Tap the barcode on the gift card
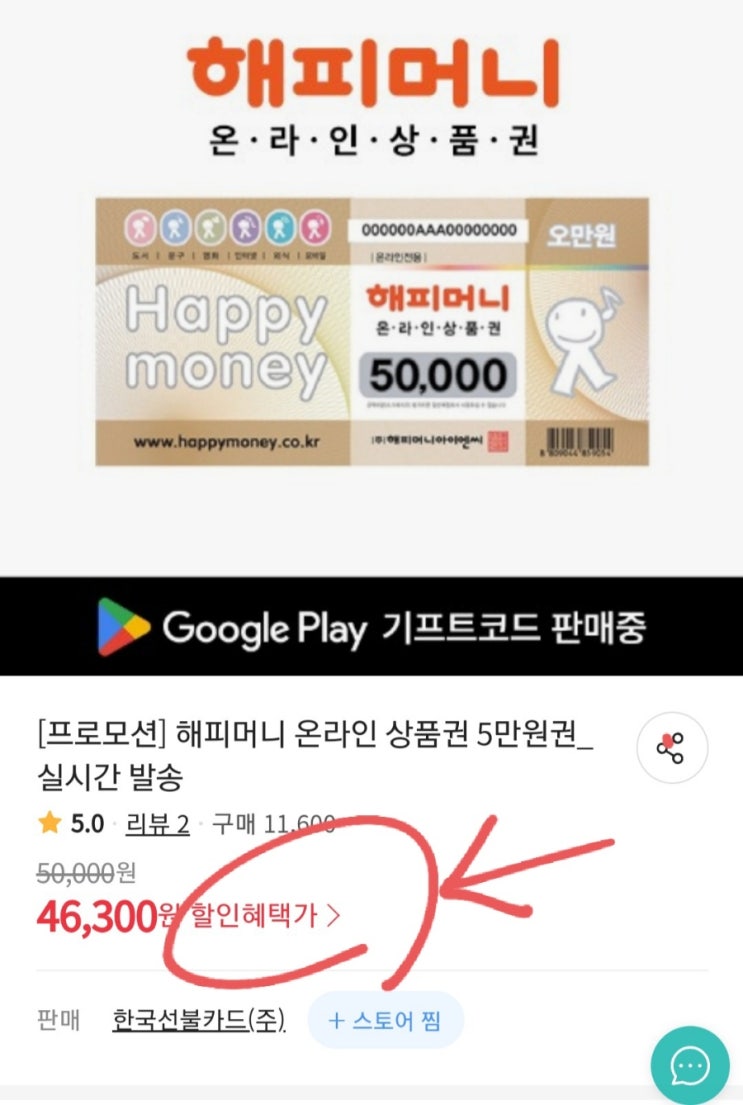Screen dimensions: 743x1105 pyautogui.click(x=577, y=443)
